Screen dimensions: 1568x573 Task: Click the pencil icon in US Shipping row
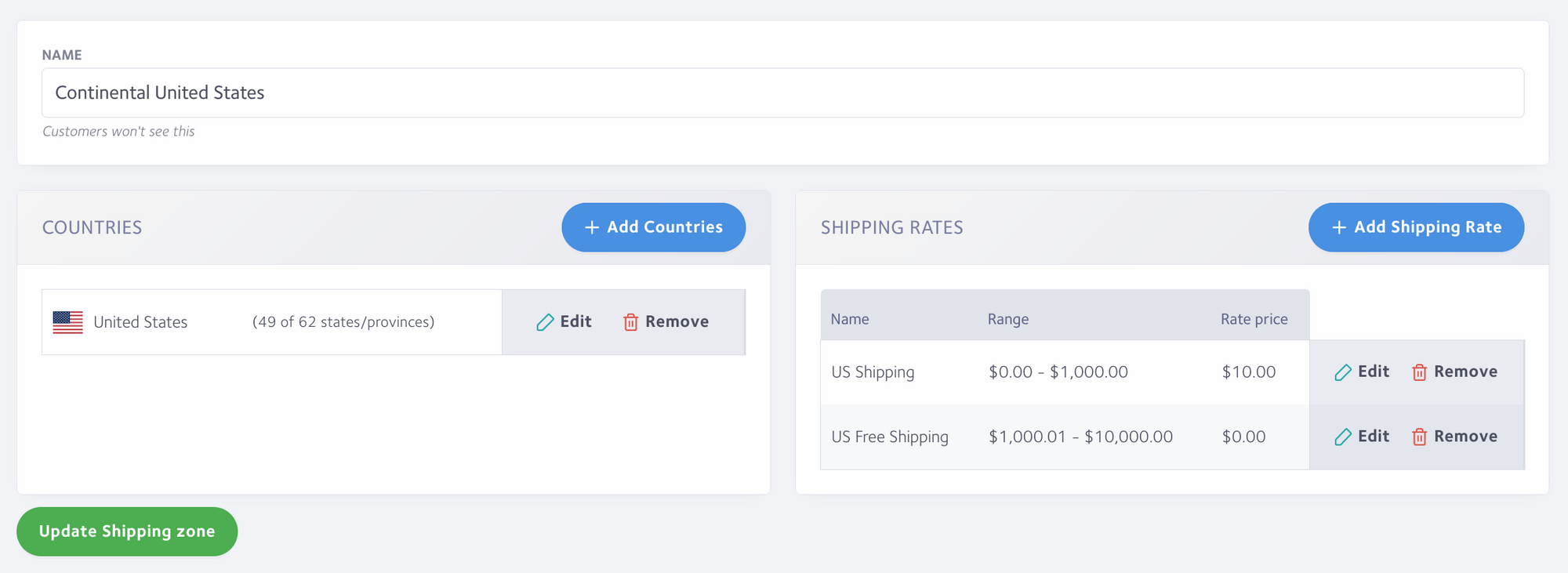point(1343,372)
